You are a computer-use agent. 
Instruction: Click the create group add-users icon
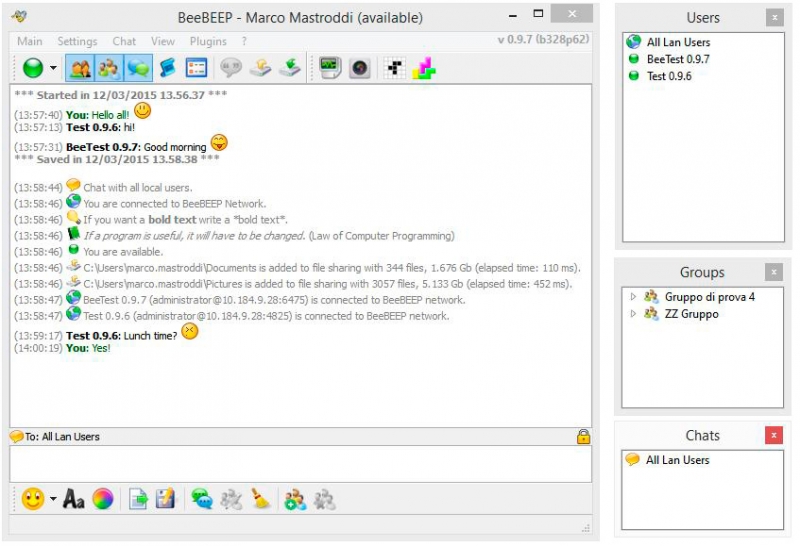click(x=295, y=500)
